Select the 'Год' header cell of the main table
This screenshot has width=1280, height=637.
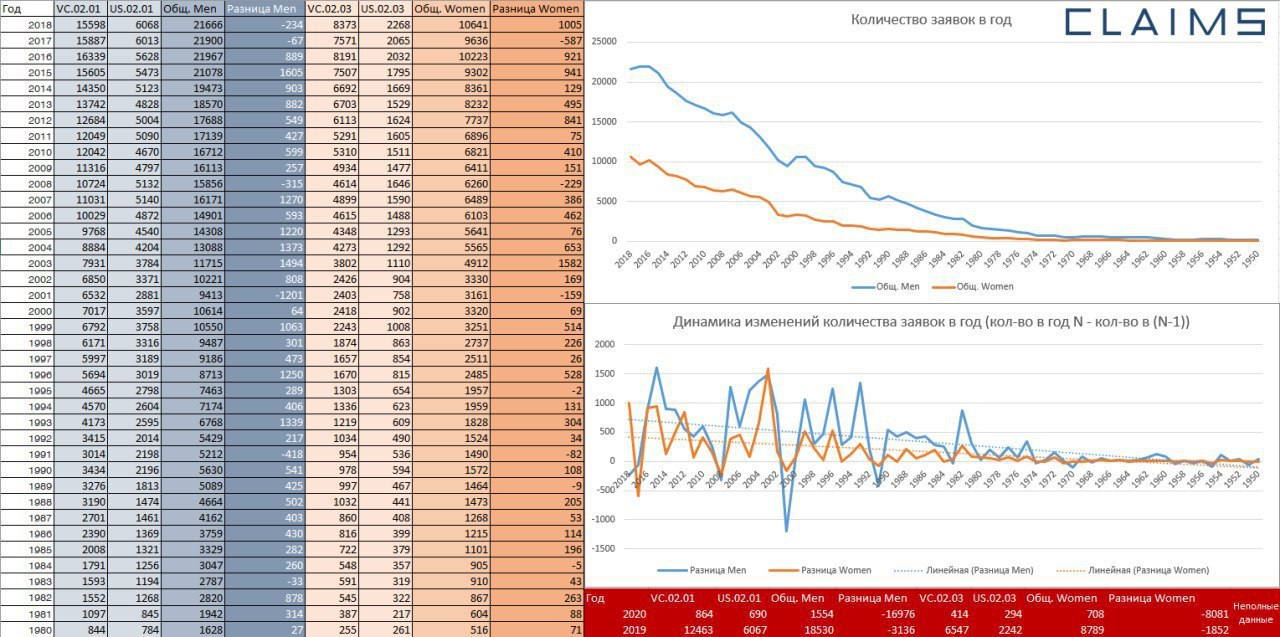click(26, 8)
